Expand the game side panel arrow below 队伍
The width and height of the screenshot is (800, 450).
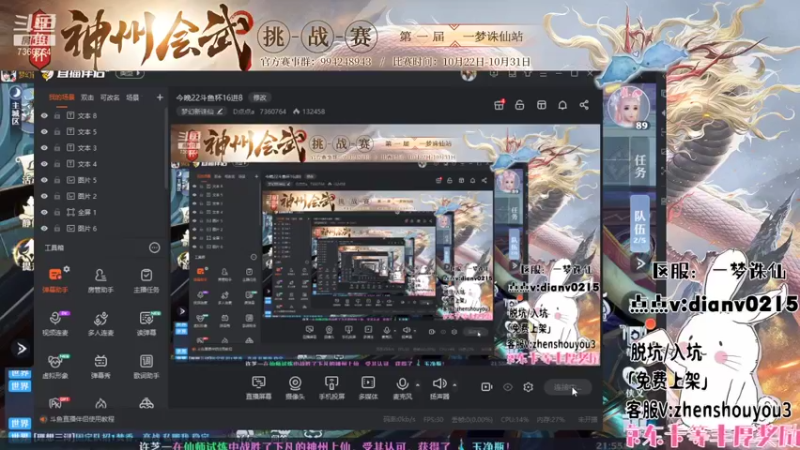pos(640,264)
